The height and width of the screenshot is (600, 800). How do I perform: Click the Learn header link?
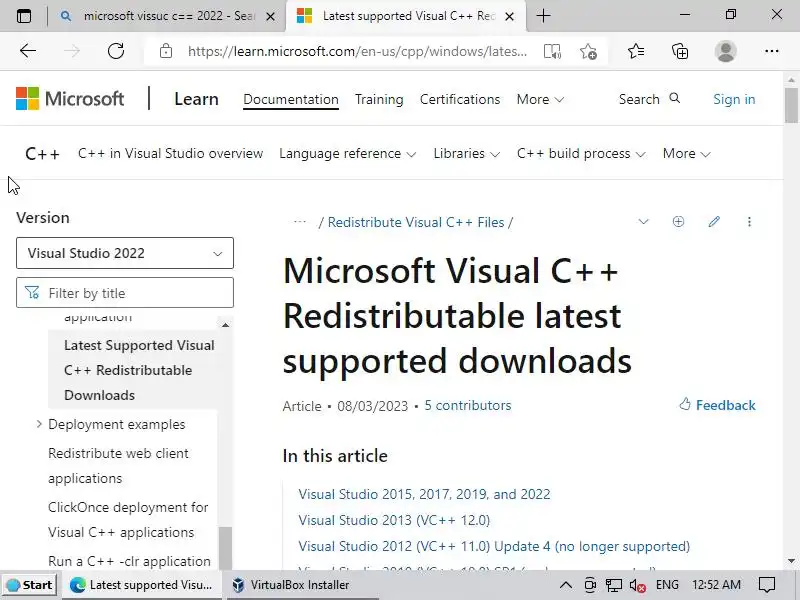point(196,99)
